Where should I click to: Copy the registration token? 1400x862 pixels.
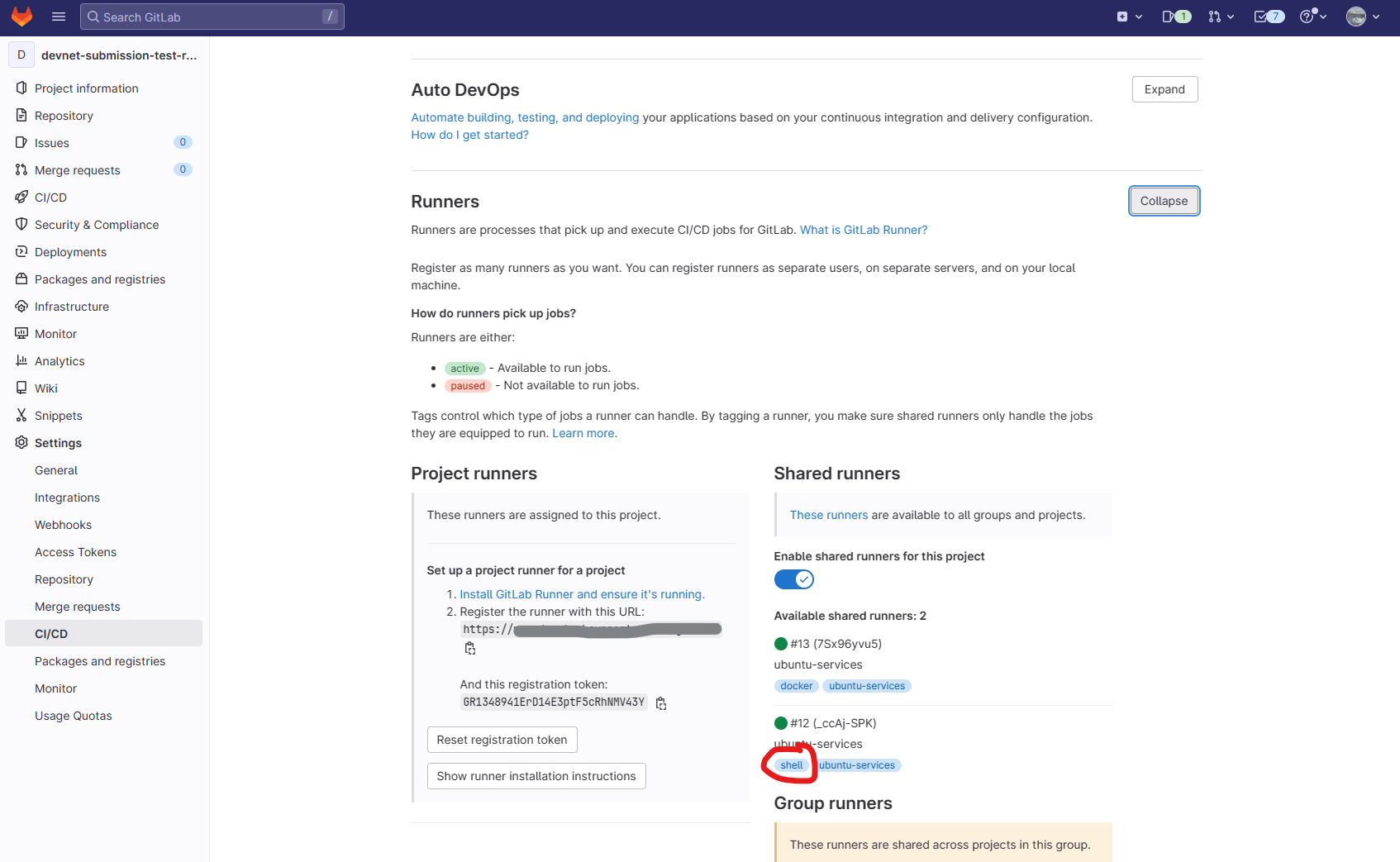[x=661, y=703]
